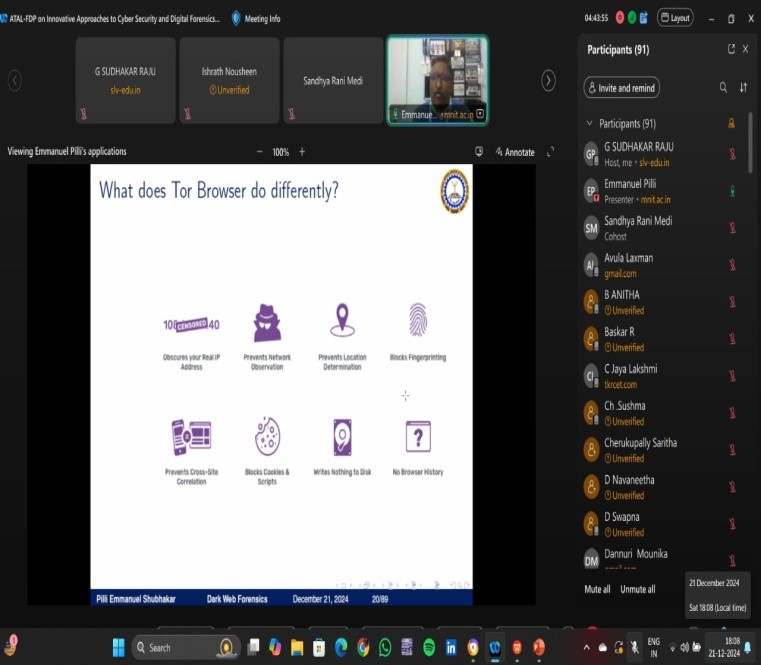This screenshot has width=761, height=665.
Task: Select D Swapna participant row
Action: [662, 524]
